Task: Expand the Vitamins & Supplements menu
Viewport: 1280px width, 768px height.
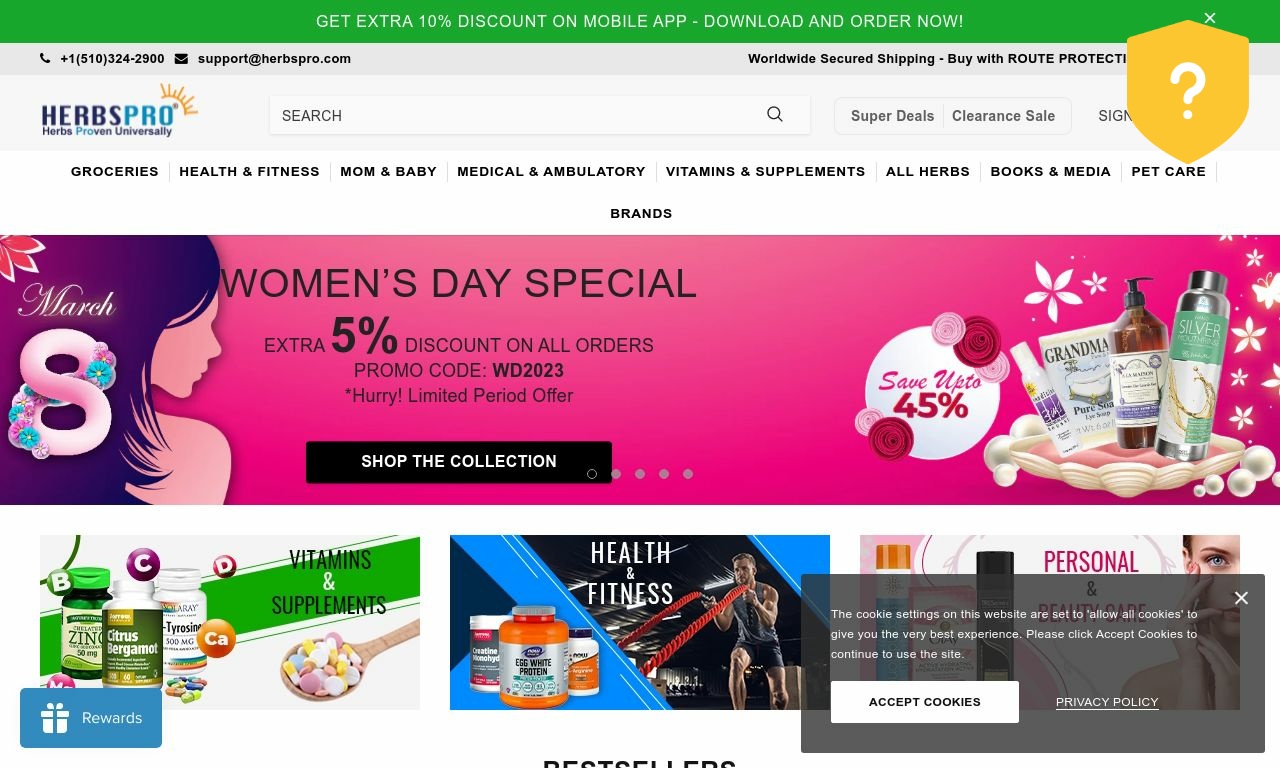Action: 765,172
